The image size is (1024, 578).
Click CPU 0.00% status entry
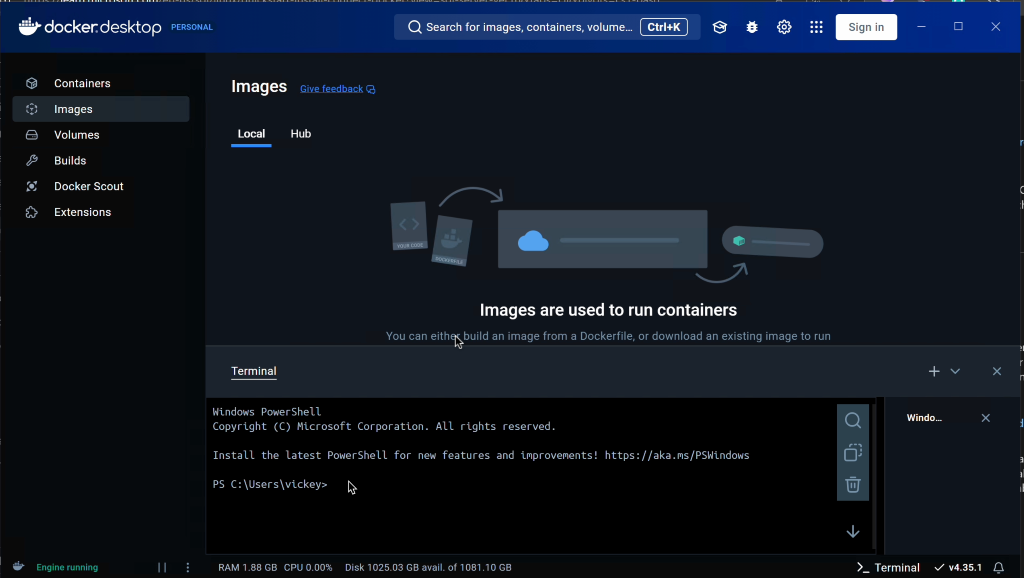[308, 568]
